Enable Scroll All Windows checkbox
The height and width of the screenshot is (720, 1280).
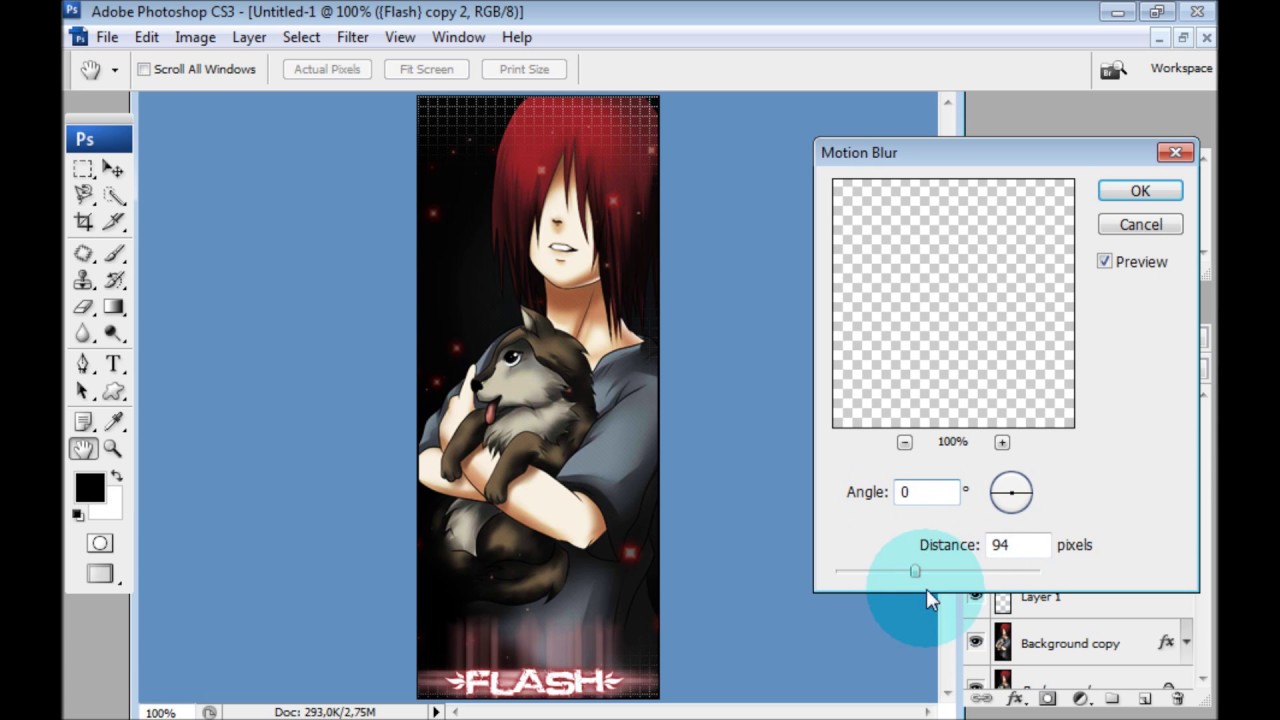[x=144, y=69]
